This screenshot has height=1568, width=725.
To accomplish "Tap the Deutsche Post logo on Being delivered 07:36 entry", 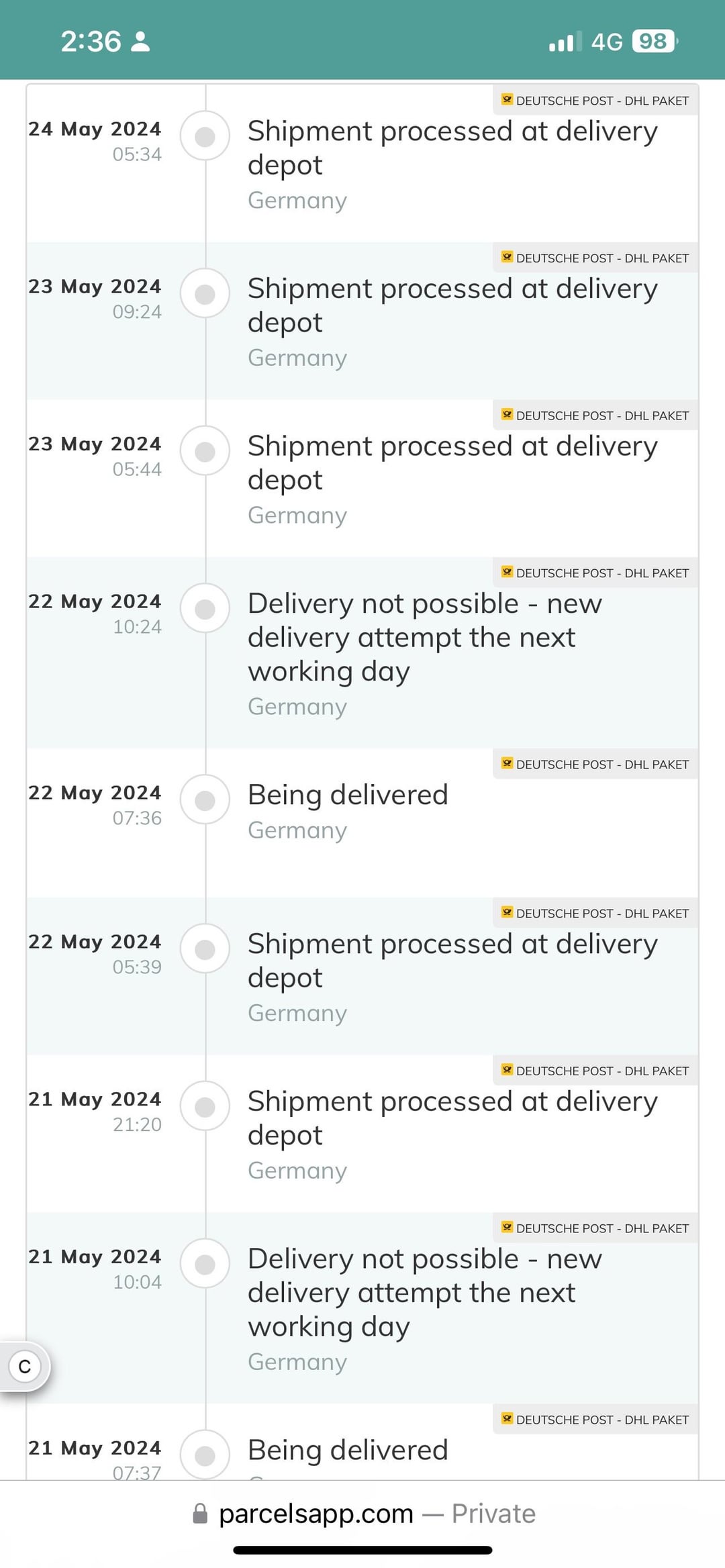I will click(x=507, y=763).
